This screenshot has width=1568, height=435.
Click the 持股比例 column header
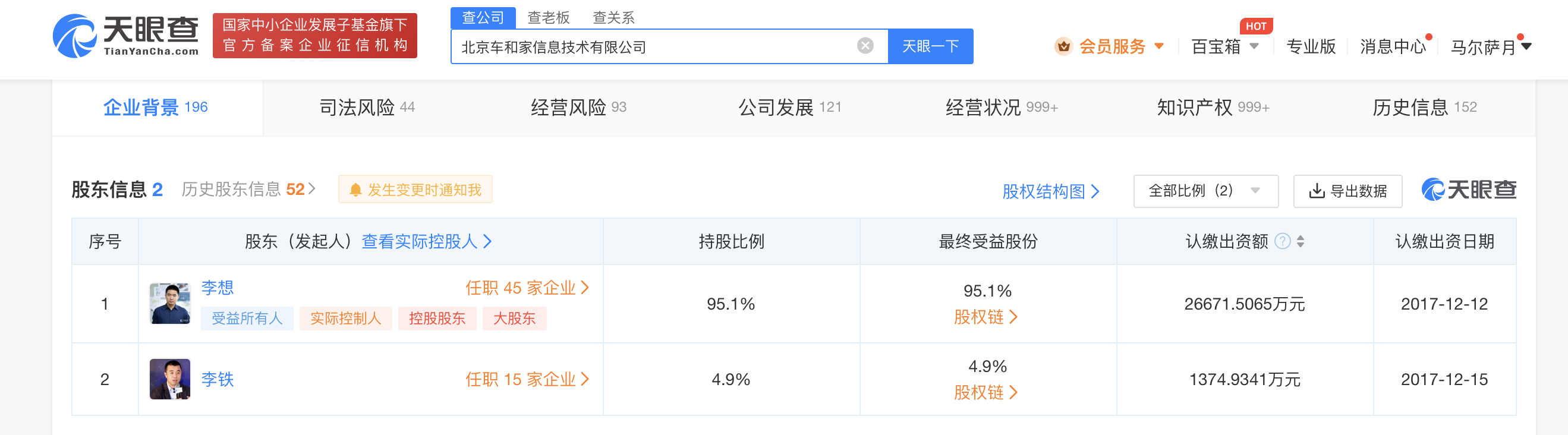[731, 241]
